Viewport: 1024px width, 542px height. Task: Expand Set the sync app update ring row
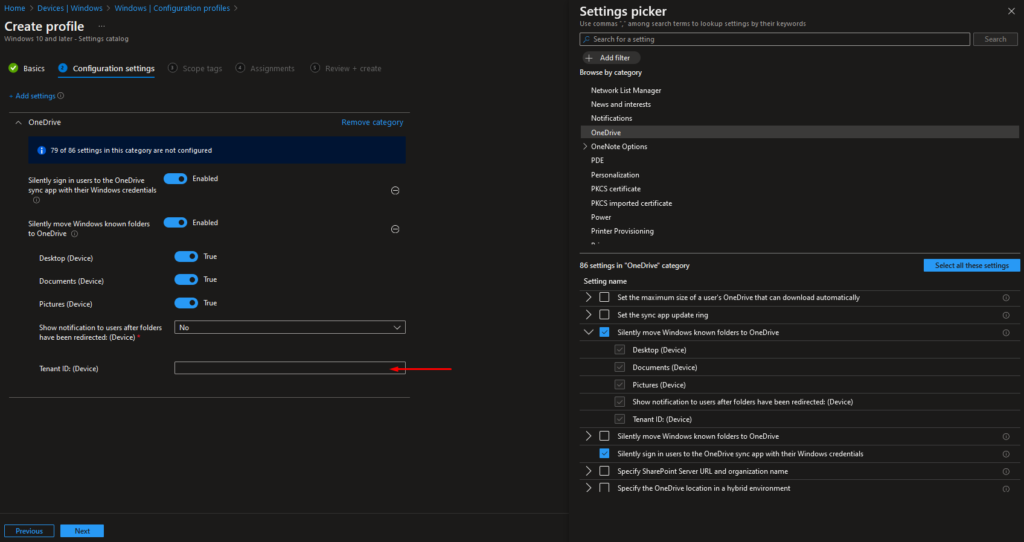point(588,315)
